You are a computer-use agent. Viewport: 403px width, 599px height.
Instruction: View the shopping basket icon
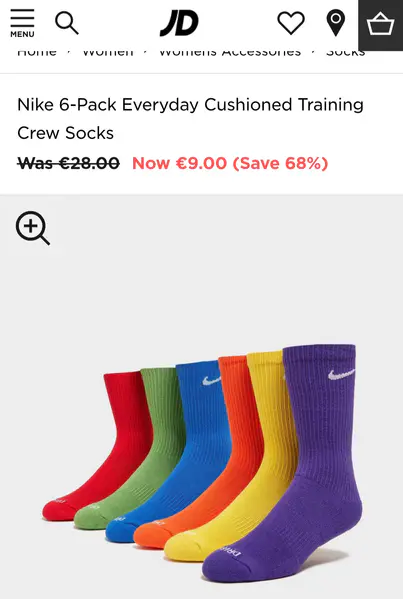tap(380, 25)
